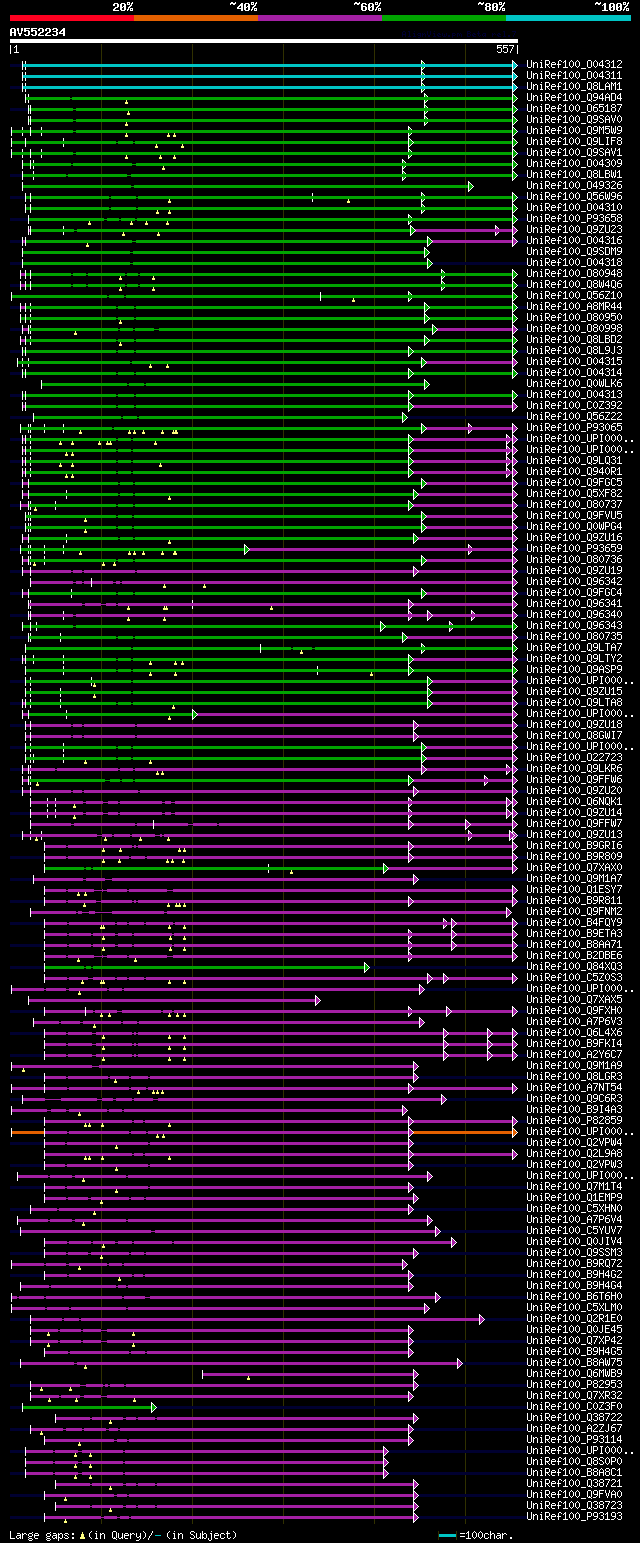The image size is (640, 1543).
Task: Select hit UniRef100_A8MR44
Action: click(x=574, y=307)
